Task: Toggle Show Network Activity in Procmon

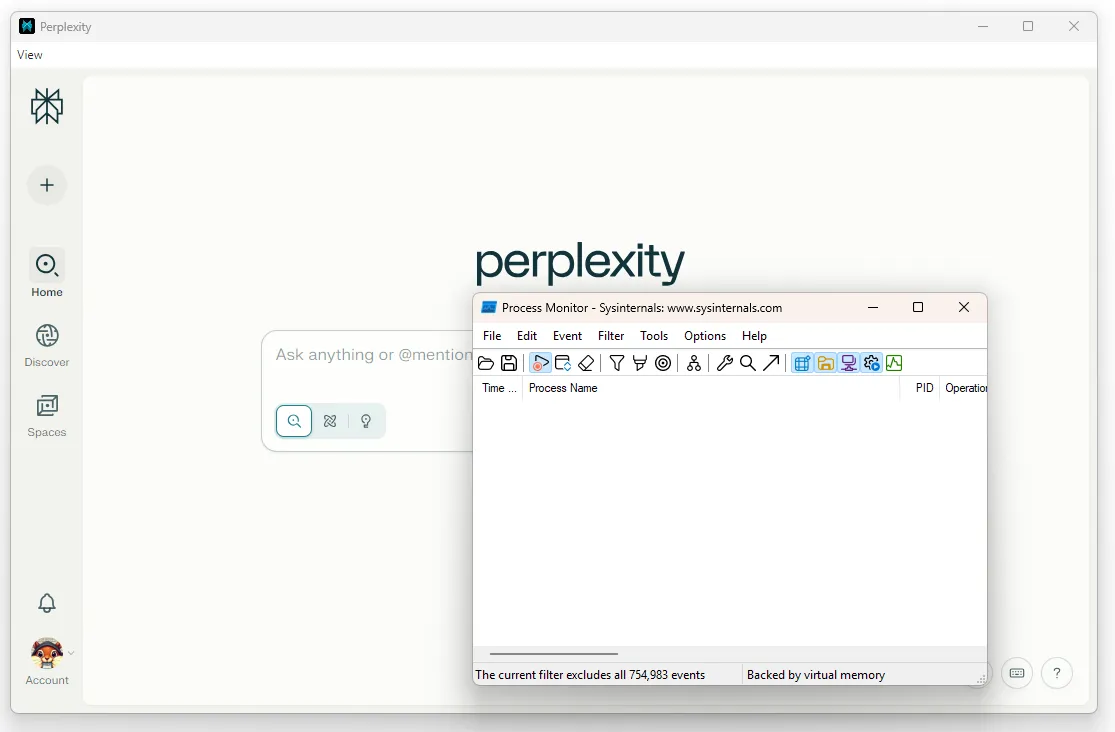Action: pyautogui.click(x=848, y=363)
